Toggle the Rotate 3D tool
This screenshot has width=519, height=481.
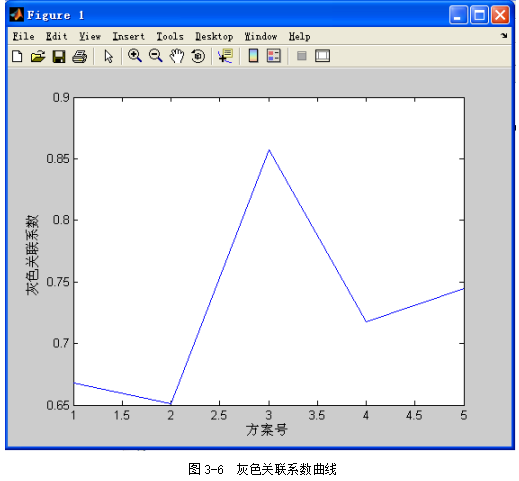(198, 56)
